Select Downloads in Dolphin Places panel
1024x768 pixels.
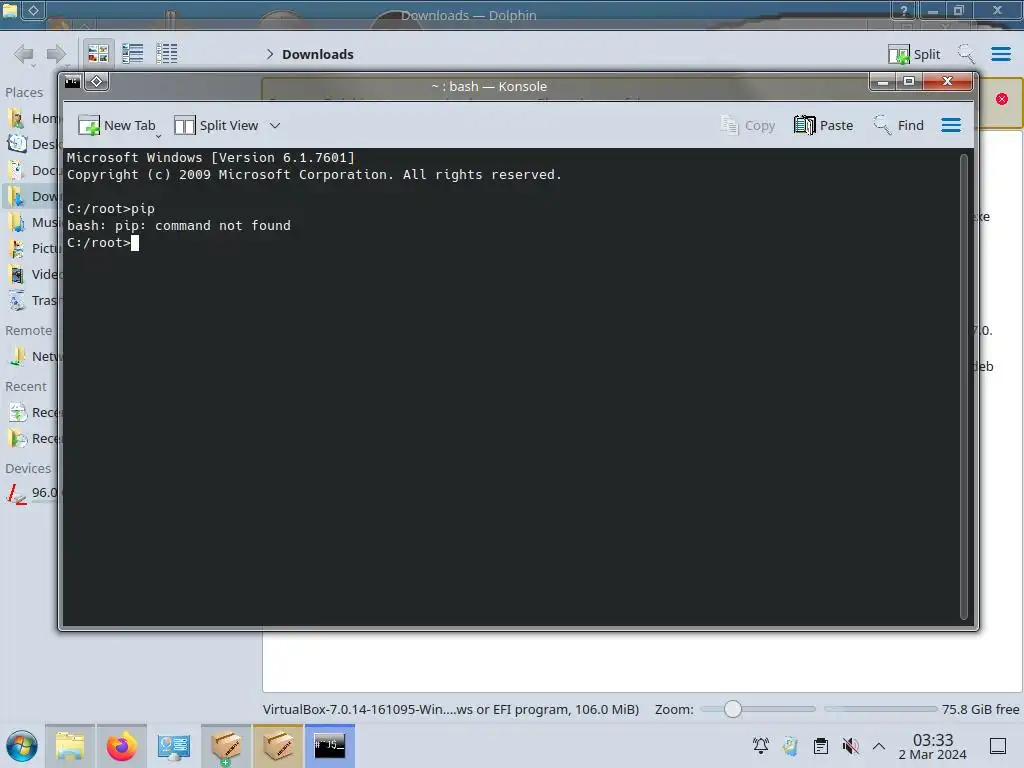[x=33, y=197]
